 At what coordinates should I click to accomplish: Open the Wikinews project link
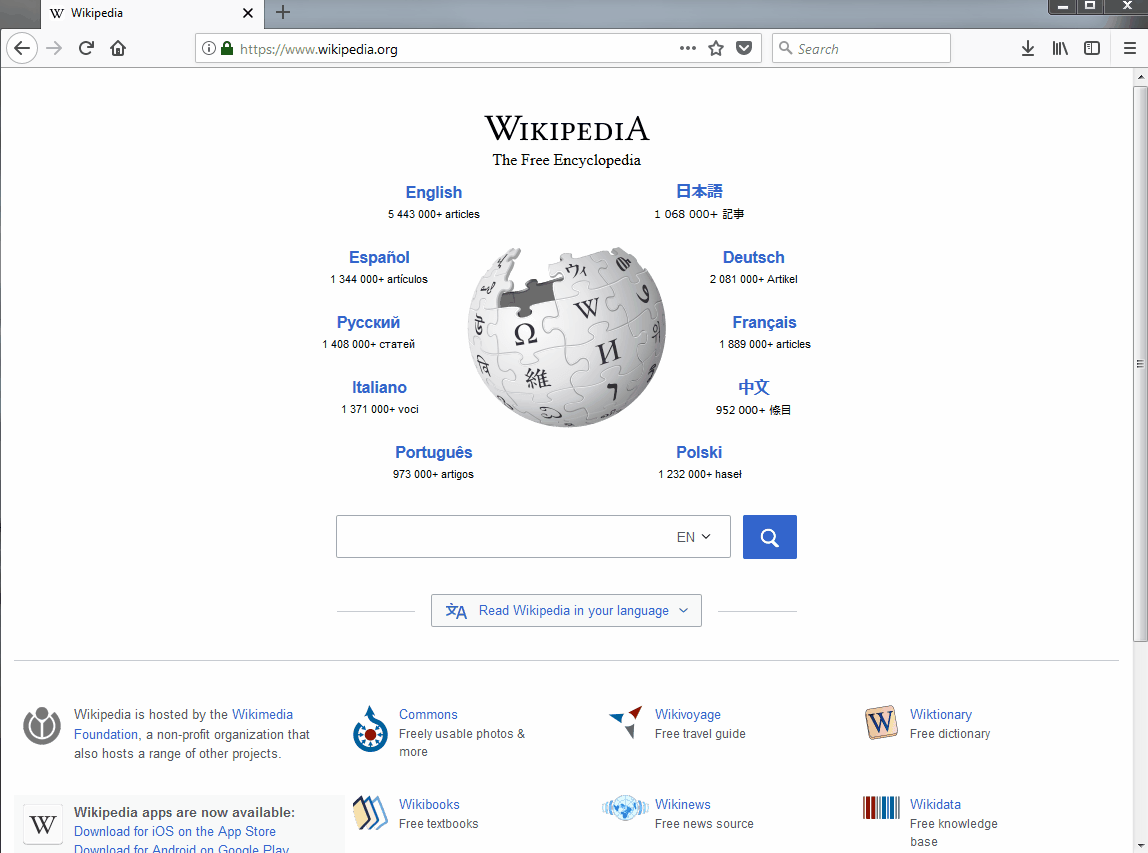(682, 805)
